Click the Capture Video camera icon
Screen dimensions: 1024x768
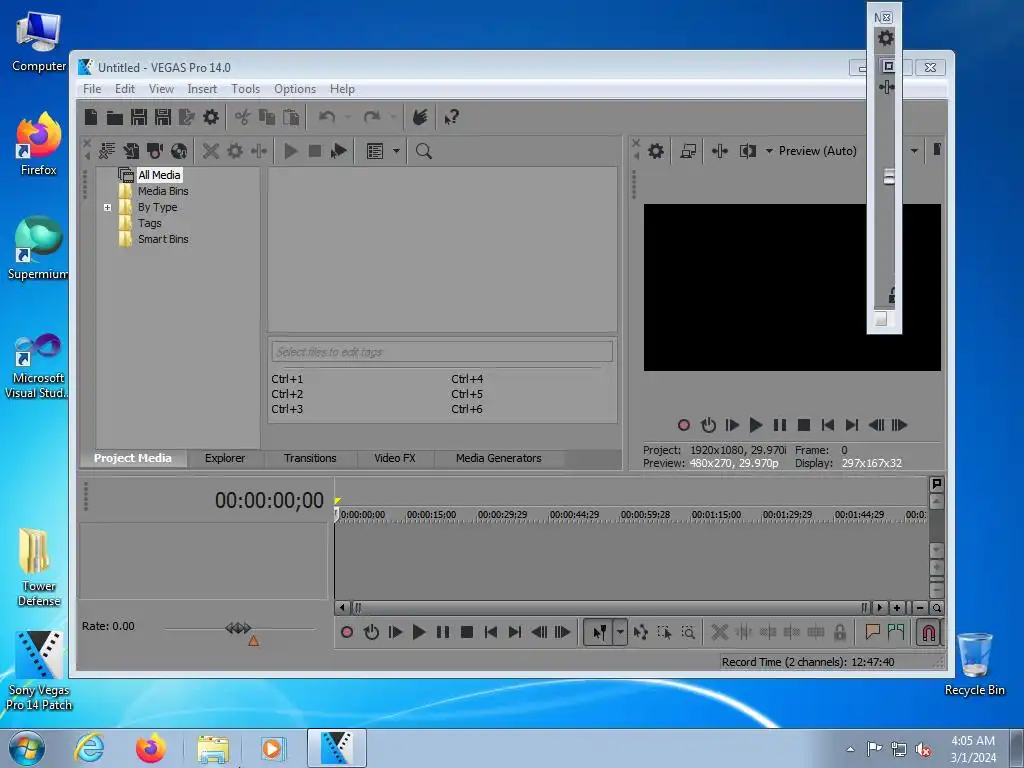coord(155,152)
